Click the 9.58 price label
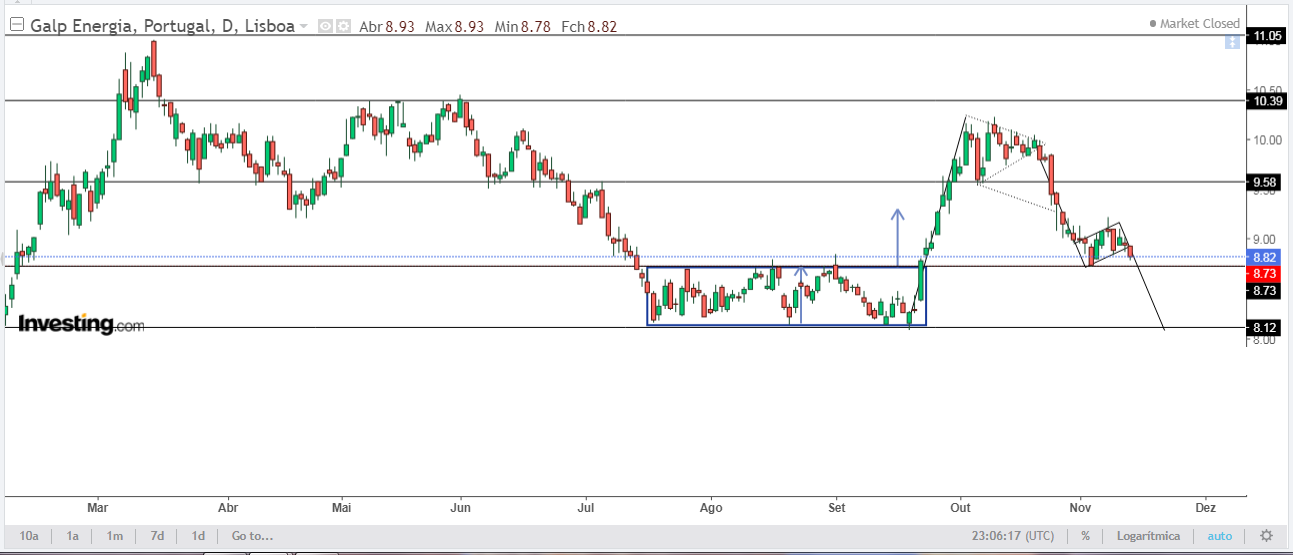 tap(1266, 182)
